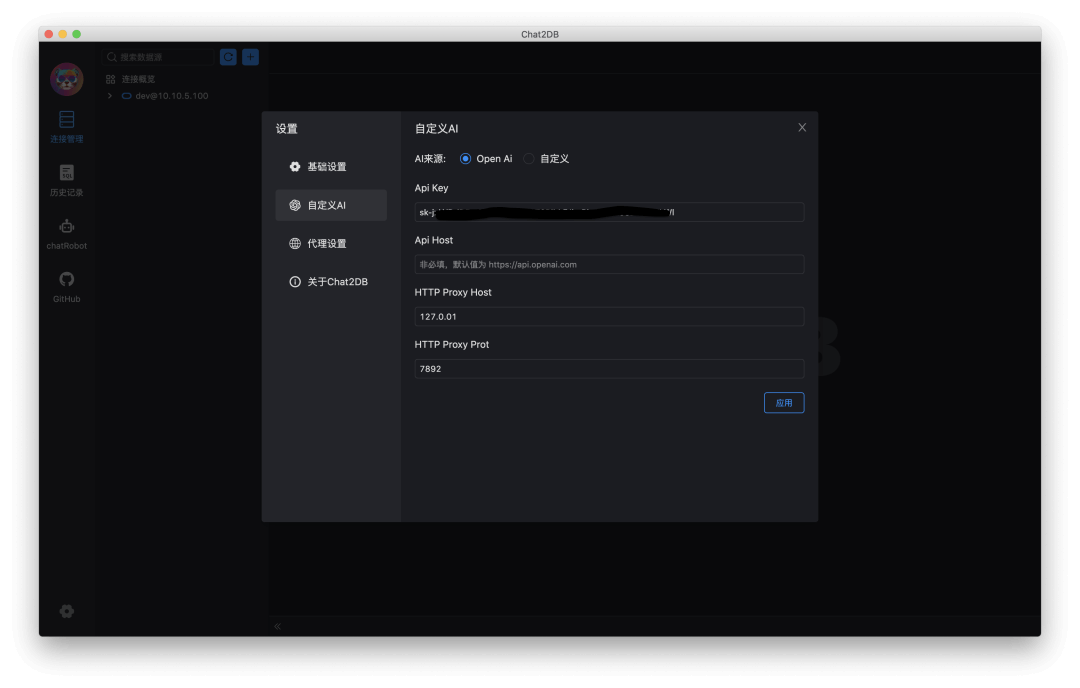
Task: Select the 连接概览 overview entry
Action: point(138,79)
